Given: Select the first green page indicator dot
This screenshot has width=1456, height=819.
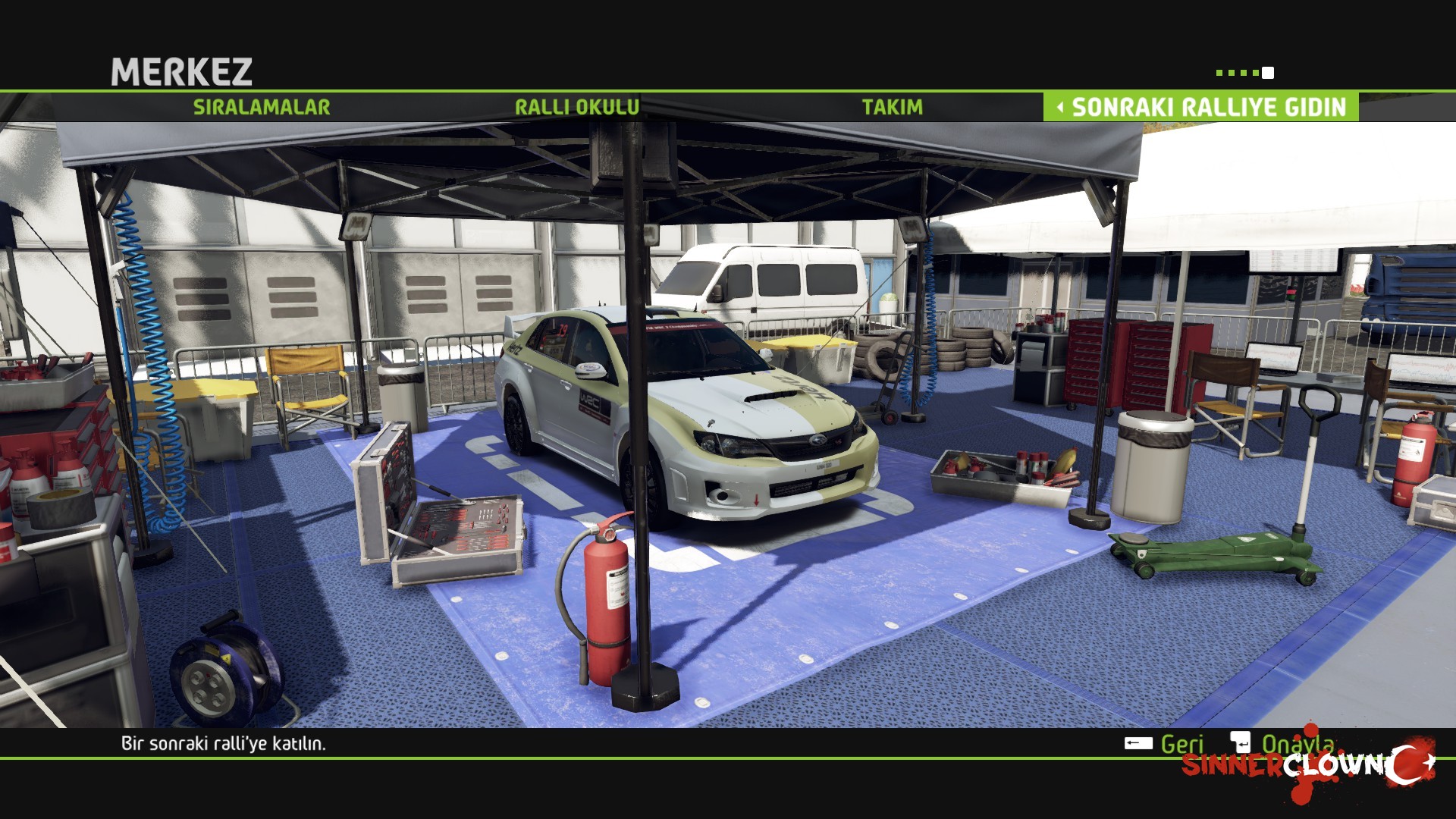Looking at the screenshot, I should coord(1219,73).
